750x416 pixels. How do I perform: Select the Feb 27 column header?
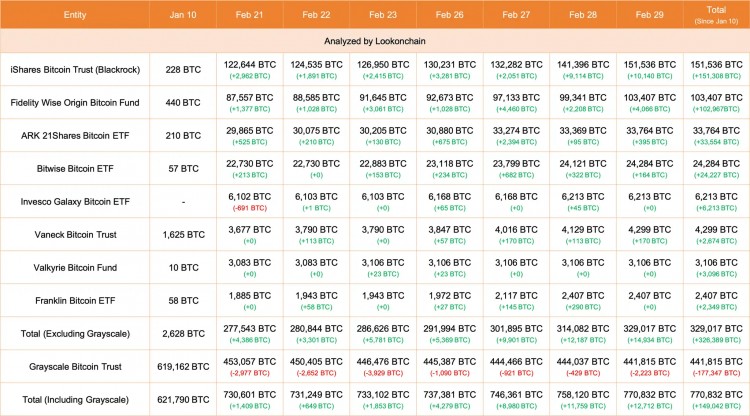click(x=516, y=15)
